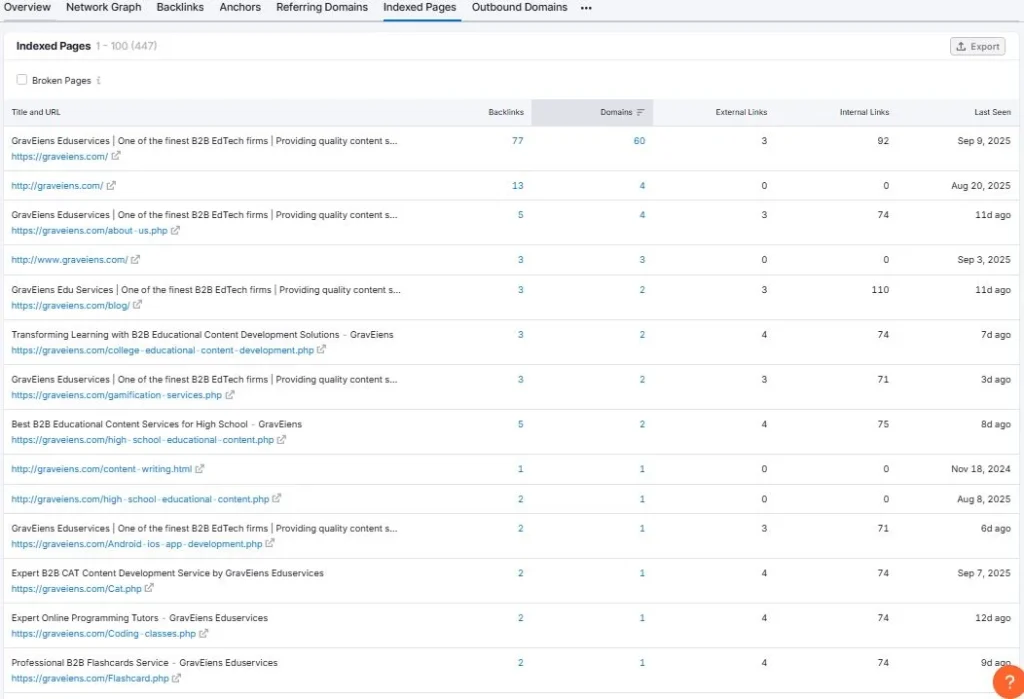Image resolution: width=1024 pixels, height=699 pixels.
Task: Open the Referring Domains tab
Action: coord(322,7)
